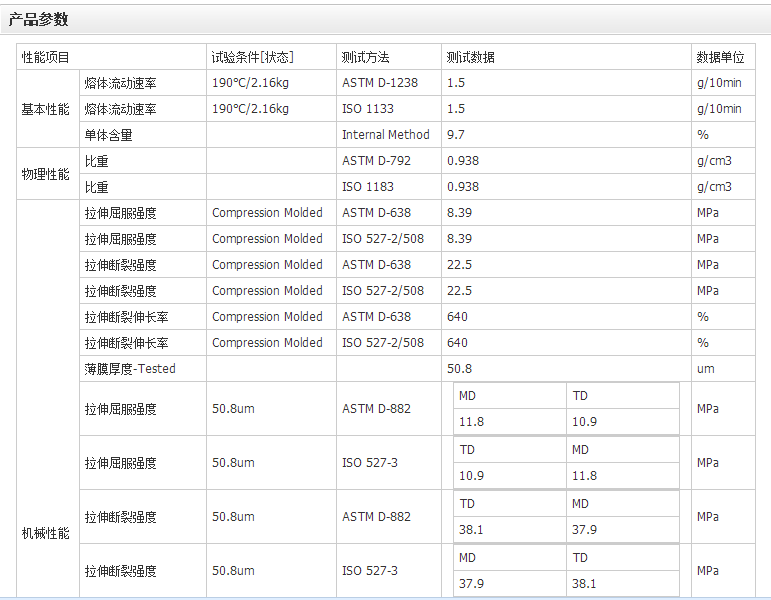Select the 数据单位 column header
The width and height of the screenshot is (771, 600).
[x=720, y=57]
